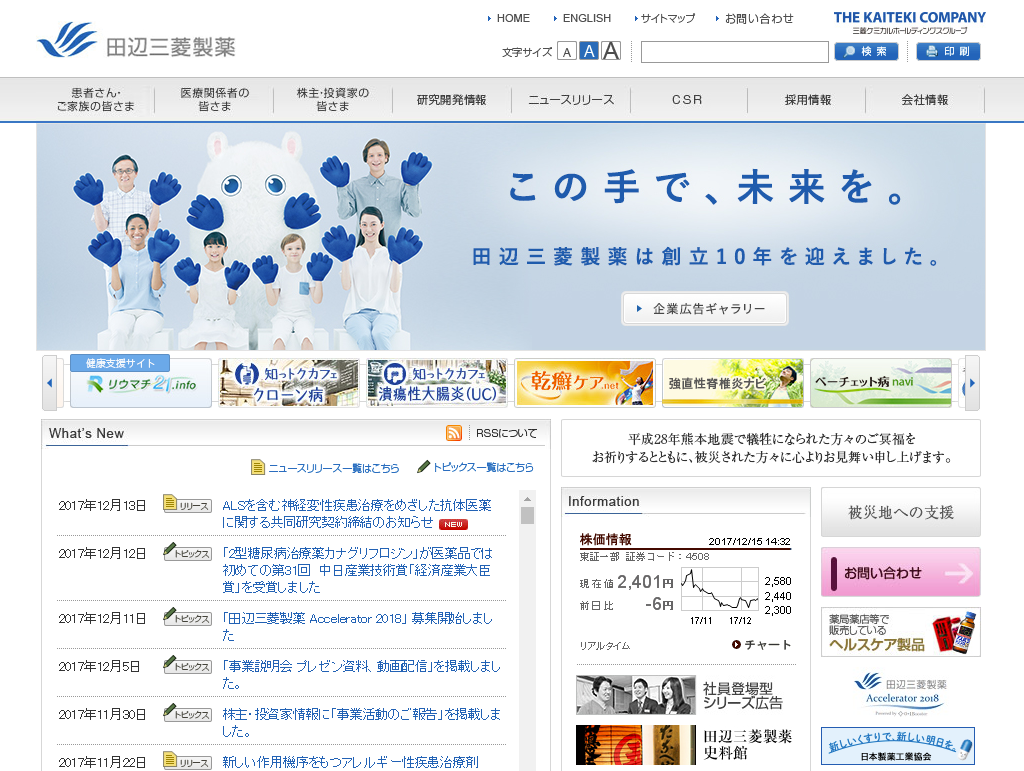Click the pink お問い合わせ banner
The height and width of the screenshot is (771, 1024).
(x=901, y=572)
